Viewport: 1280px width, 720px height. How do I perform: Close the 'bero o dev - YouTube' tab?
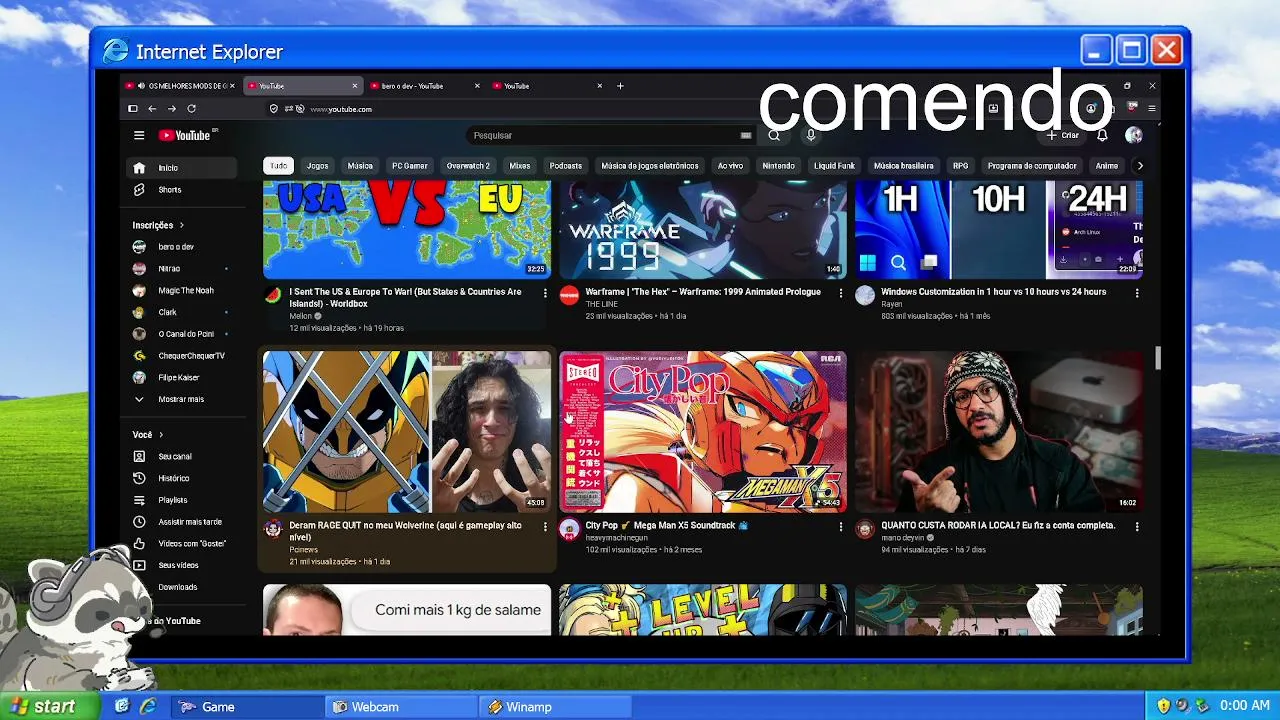coord(477,86)
